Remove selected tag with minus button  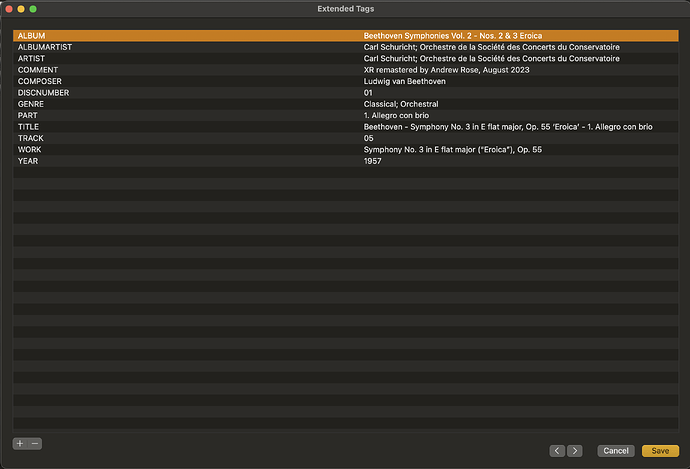(35, 443)
